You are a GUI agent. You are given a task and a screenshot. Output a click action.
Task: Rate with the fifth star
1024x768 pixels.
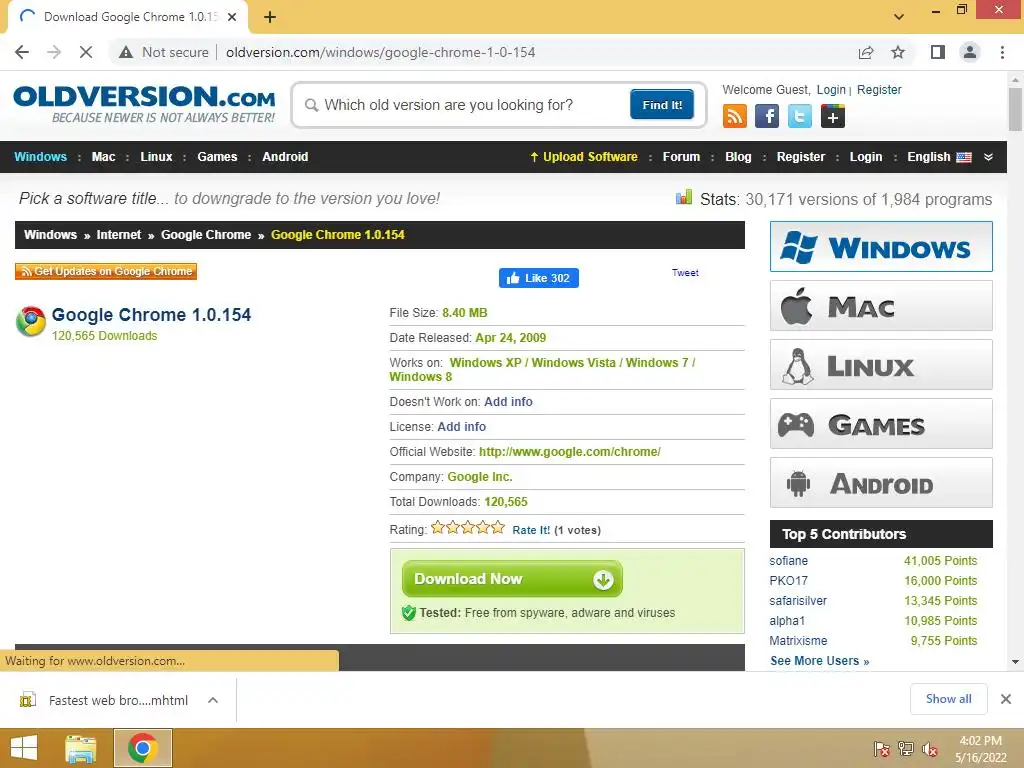click(x=498, y=527)
